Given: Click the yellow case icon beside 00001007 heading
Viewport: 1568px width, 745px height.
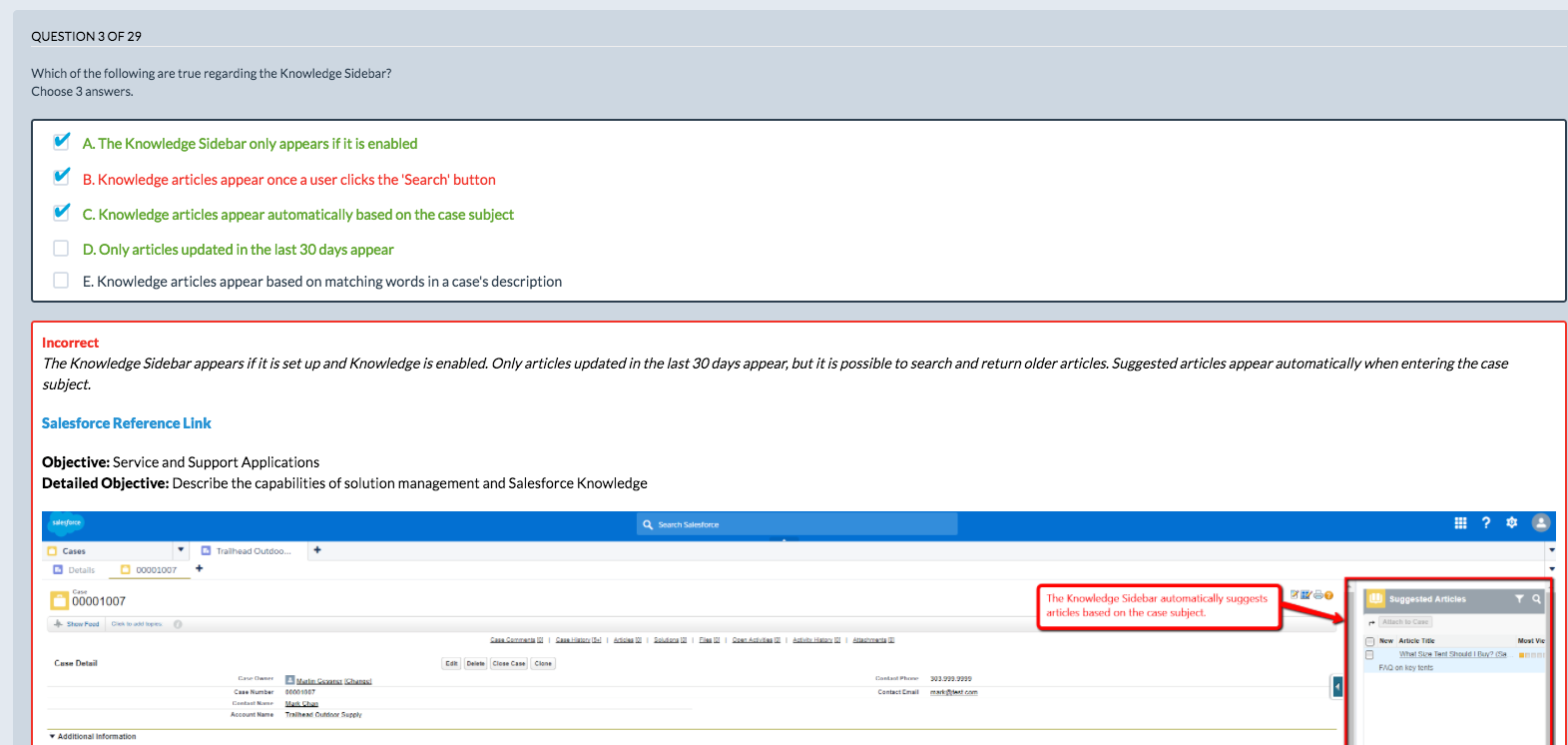Looking at the screenshot, I should click(x=60, y=600).
